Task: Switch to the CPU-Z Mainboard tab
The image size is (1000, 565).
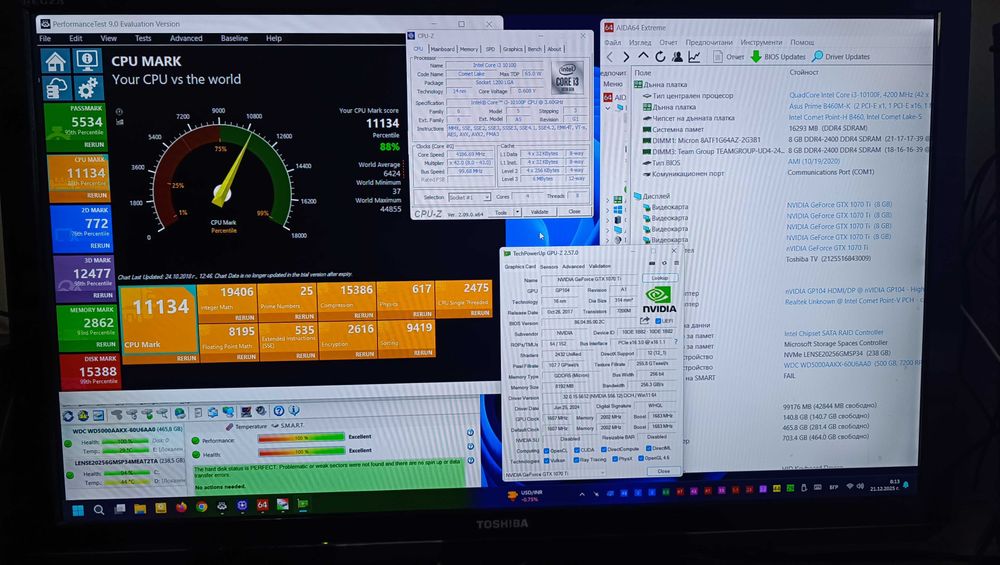Action: coord(443,49)
